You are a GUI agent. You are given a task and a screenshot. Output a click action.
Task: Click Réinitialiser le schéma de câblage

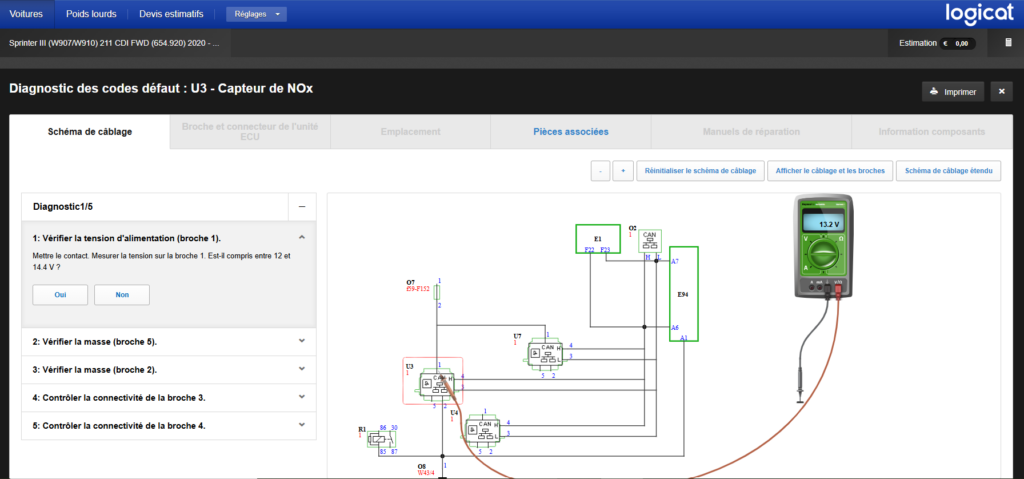(x=700, y=171)
